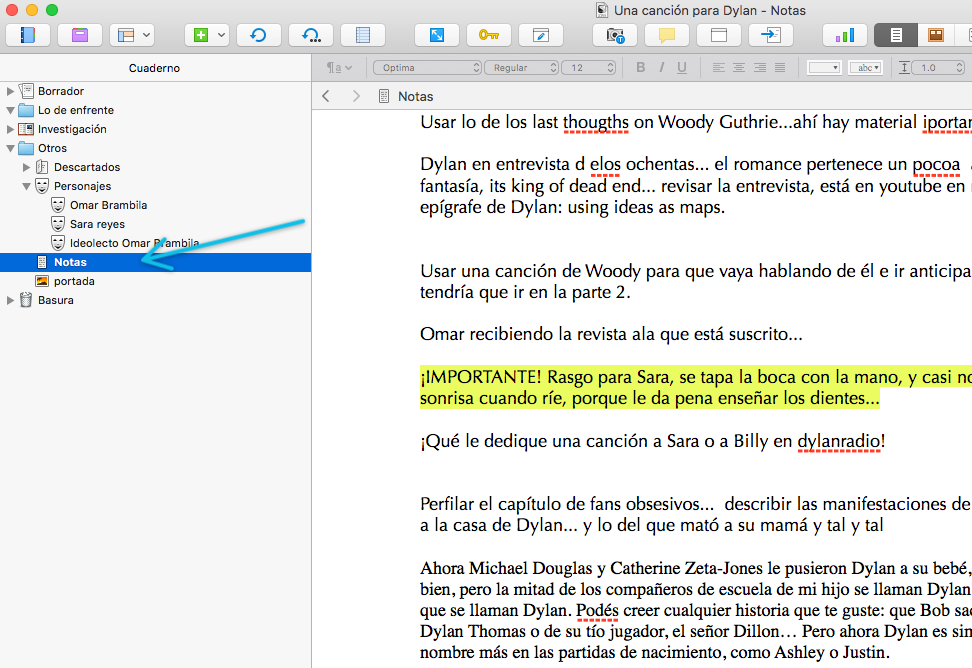Select Descartados in the binder

pos(87,167)
